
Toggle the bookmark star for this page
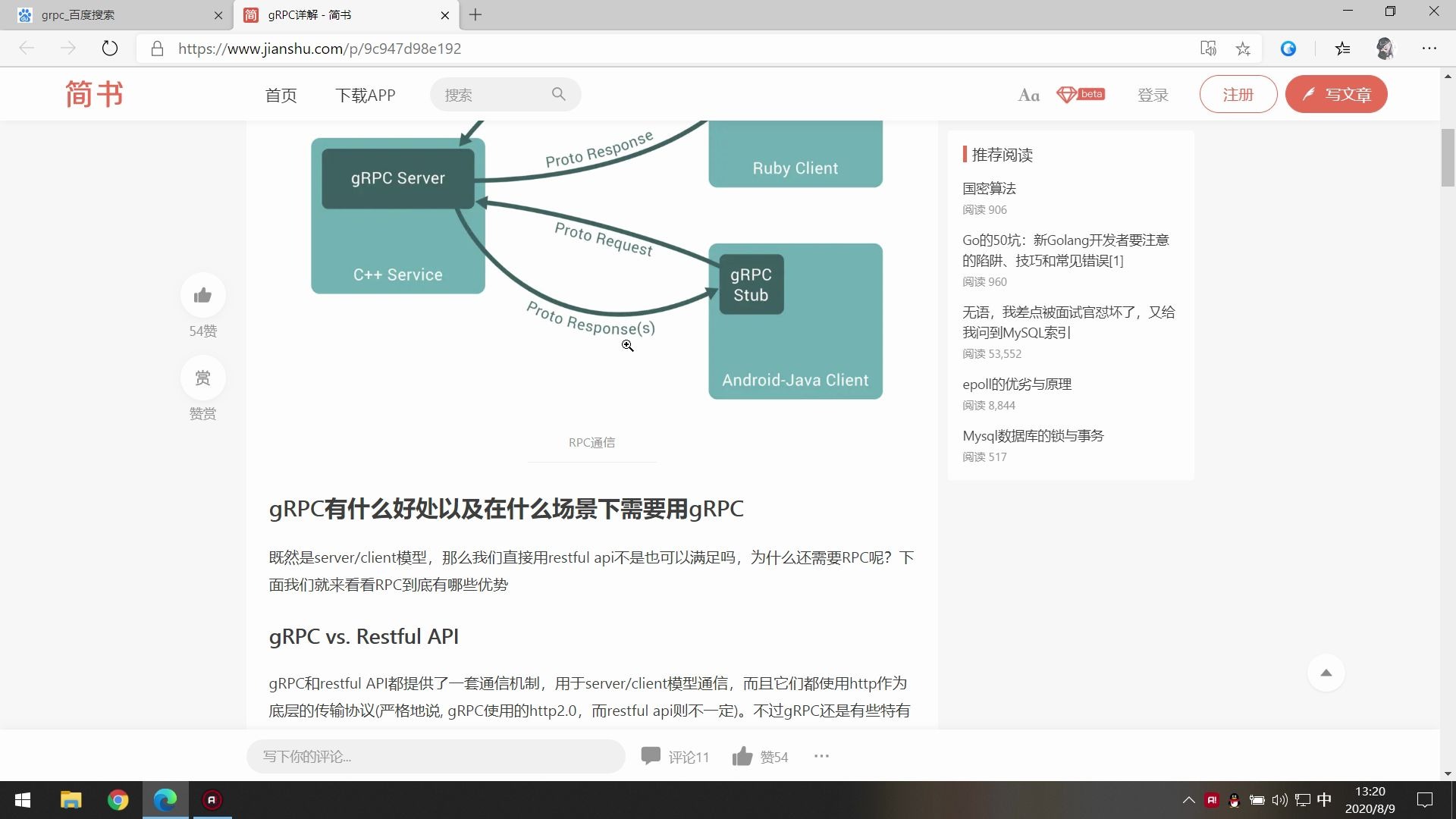pyautogui.click(x=1243, y=48)
